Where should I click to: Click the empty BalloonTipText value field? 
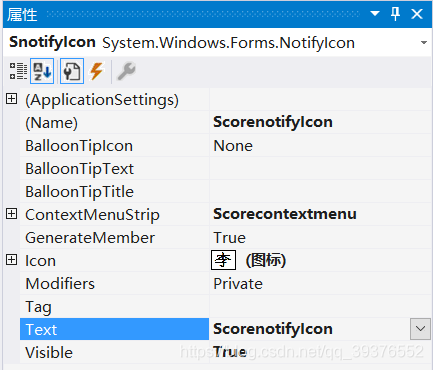click(320, 168)
